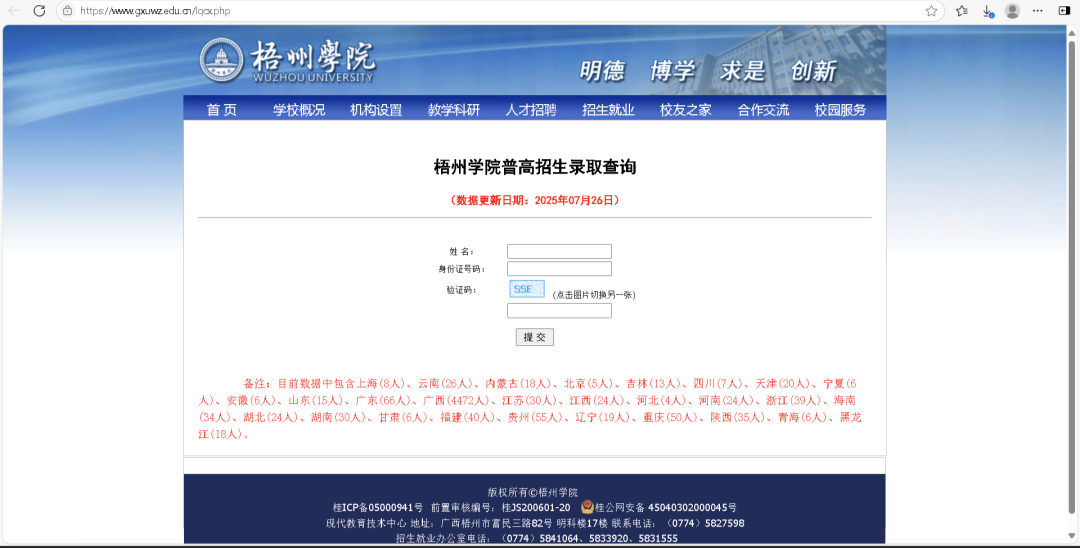1080x548 pixels.
Task: Open the browser profile avatar
Action: tap(1012, 10)
